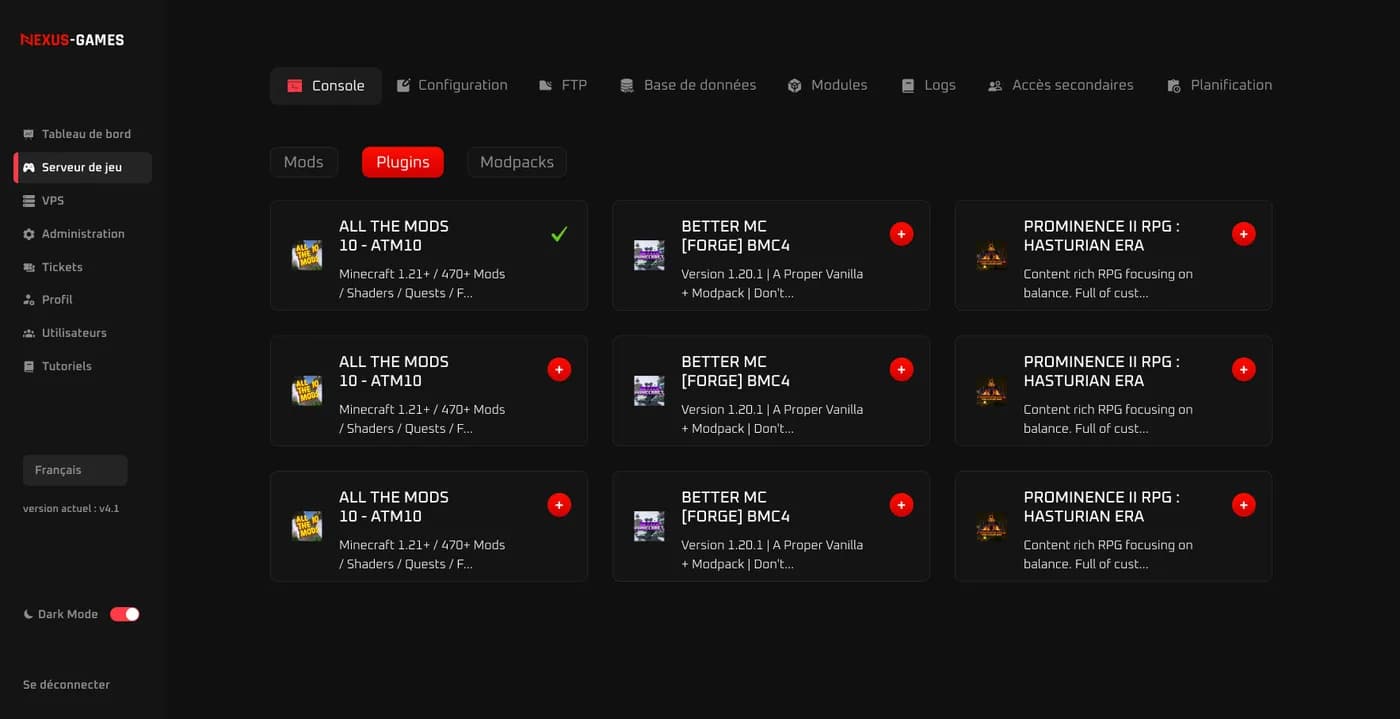The height and width of the screenshot is (719, 1400).
Task: Select the Modpacks filter button
Action: 517,162
